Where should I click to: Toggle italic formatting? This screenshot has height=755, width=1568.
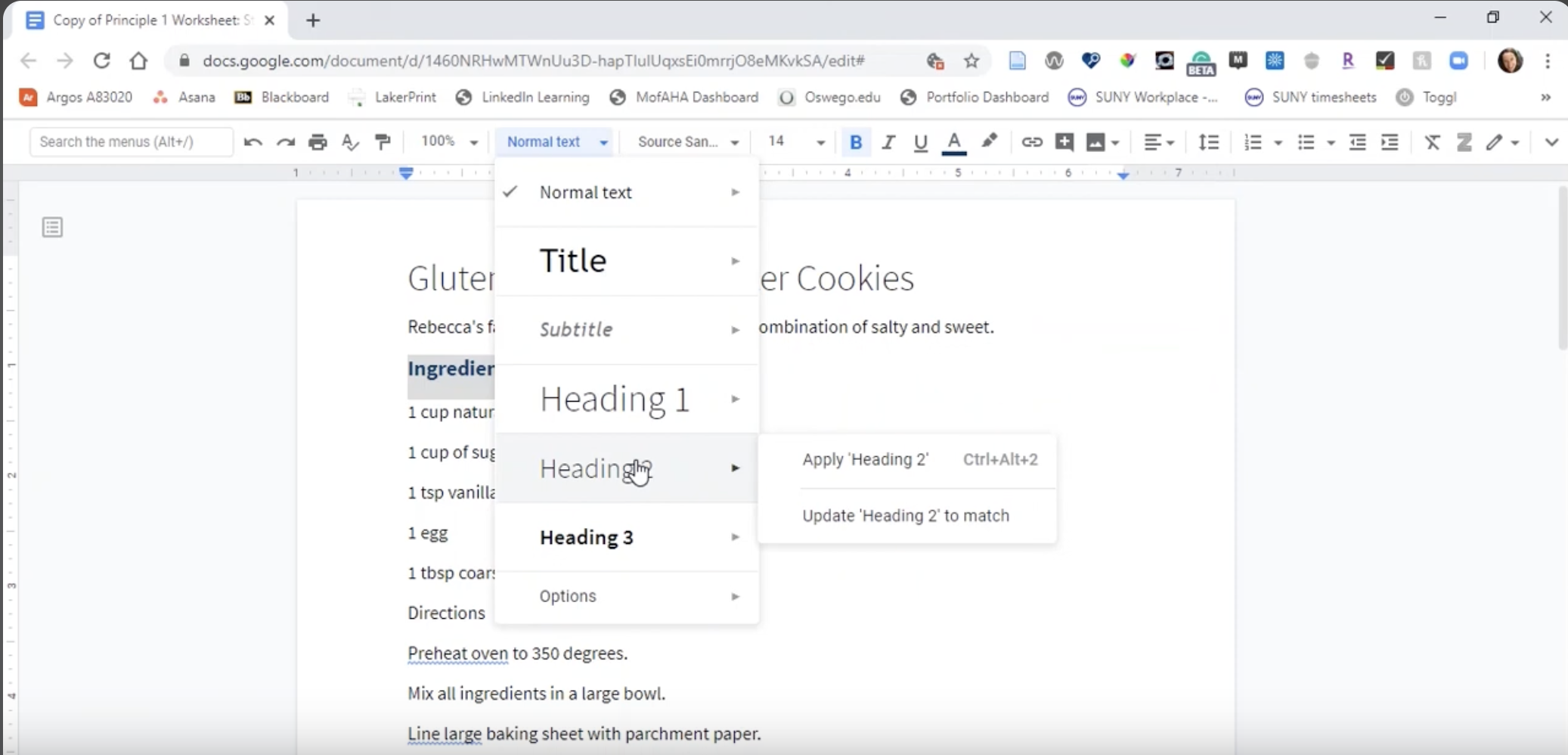tap(888, 142)
